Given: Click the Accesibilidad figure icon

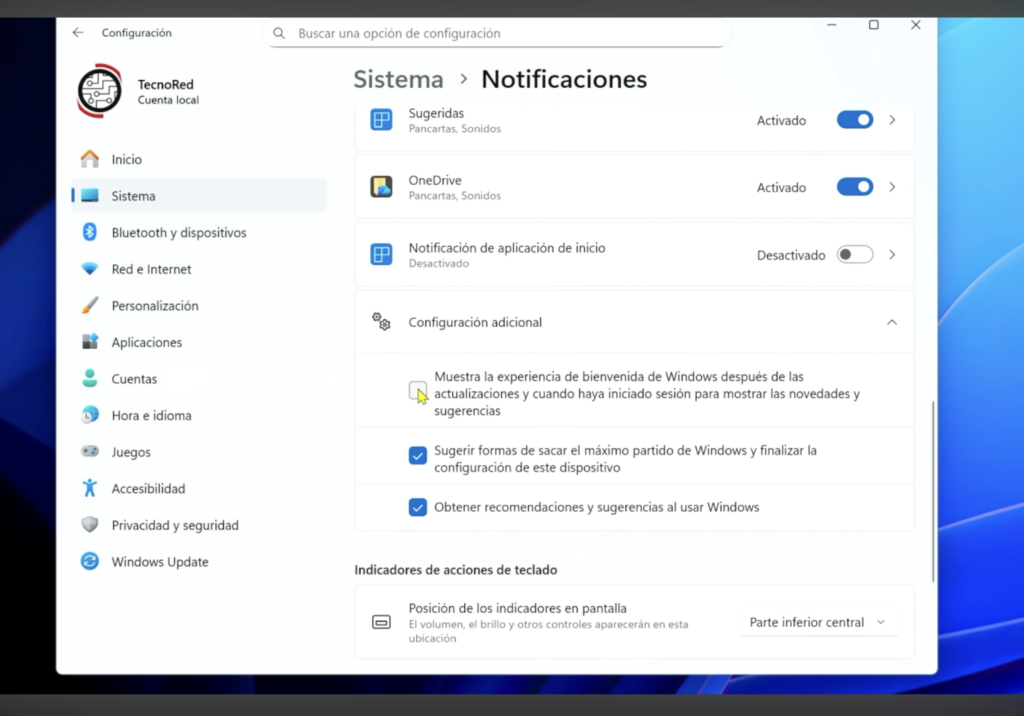Looking at the screenshot, I should click(x=89, y=488).
